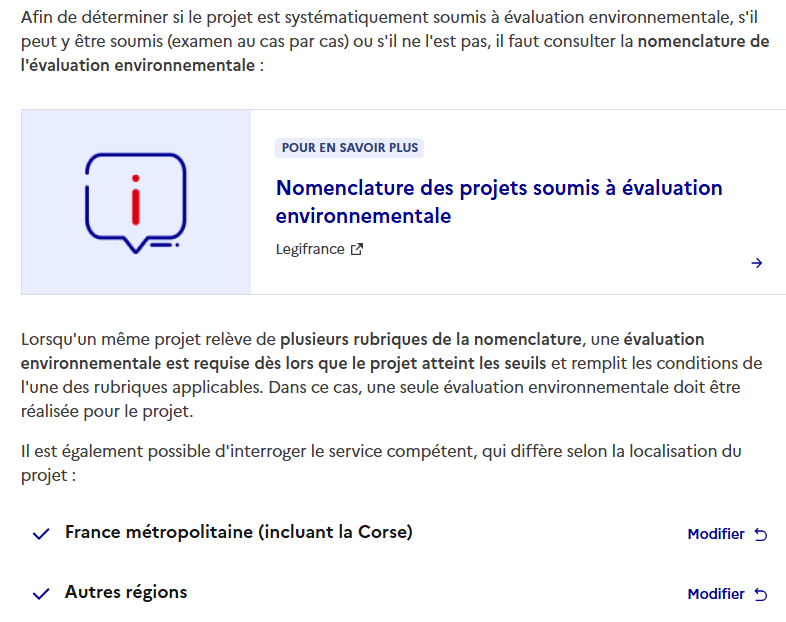The image size is (786, 622).
Task: Click the word 'environnementale' in the card title
Action: (x=363, y=216)
